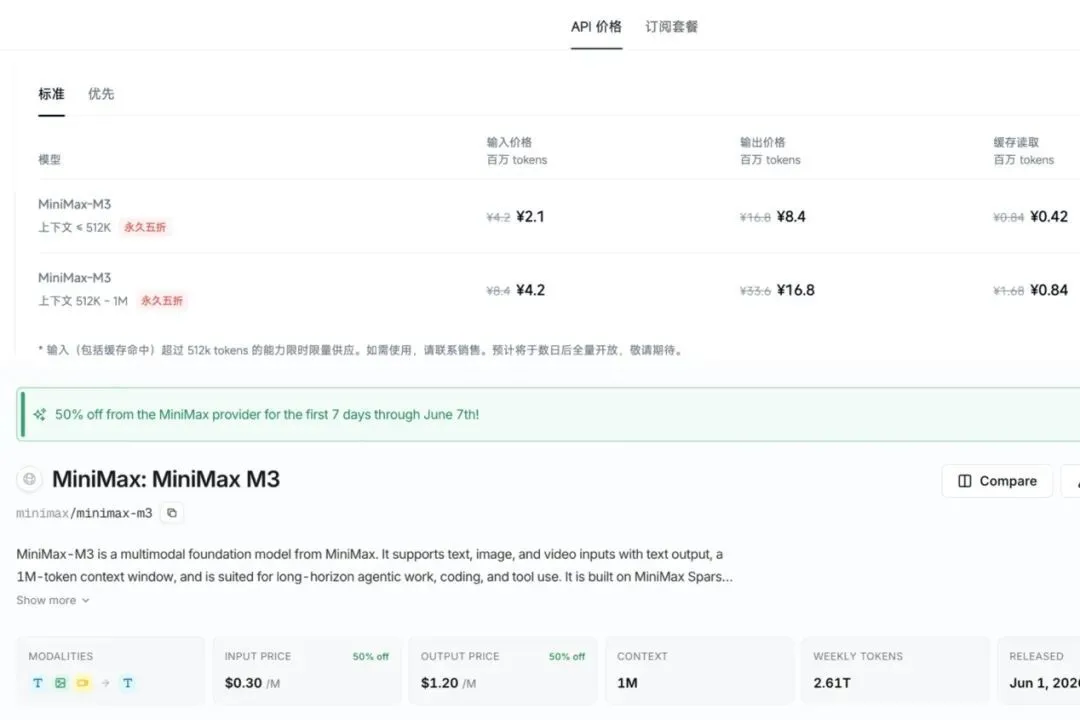Image resolution: width=1080 pixels, height=720 pixels.
Task: Click the 1M context value
Action: 627,683
